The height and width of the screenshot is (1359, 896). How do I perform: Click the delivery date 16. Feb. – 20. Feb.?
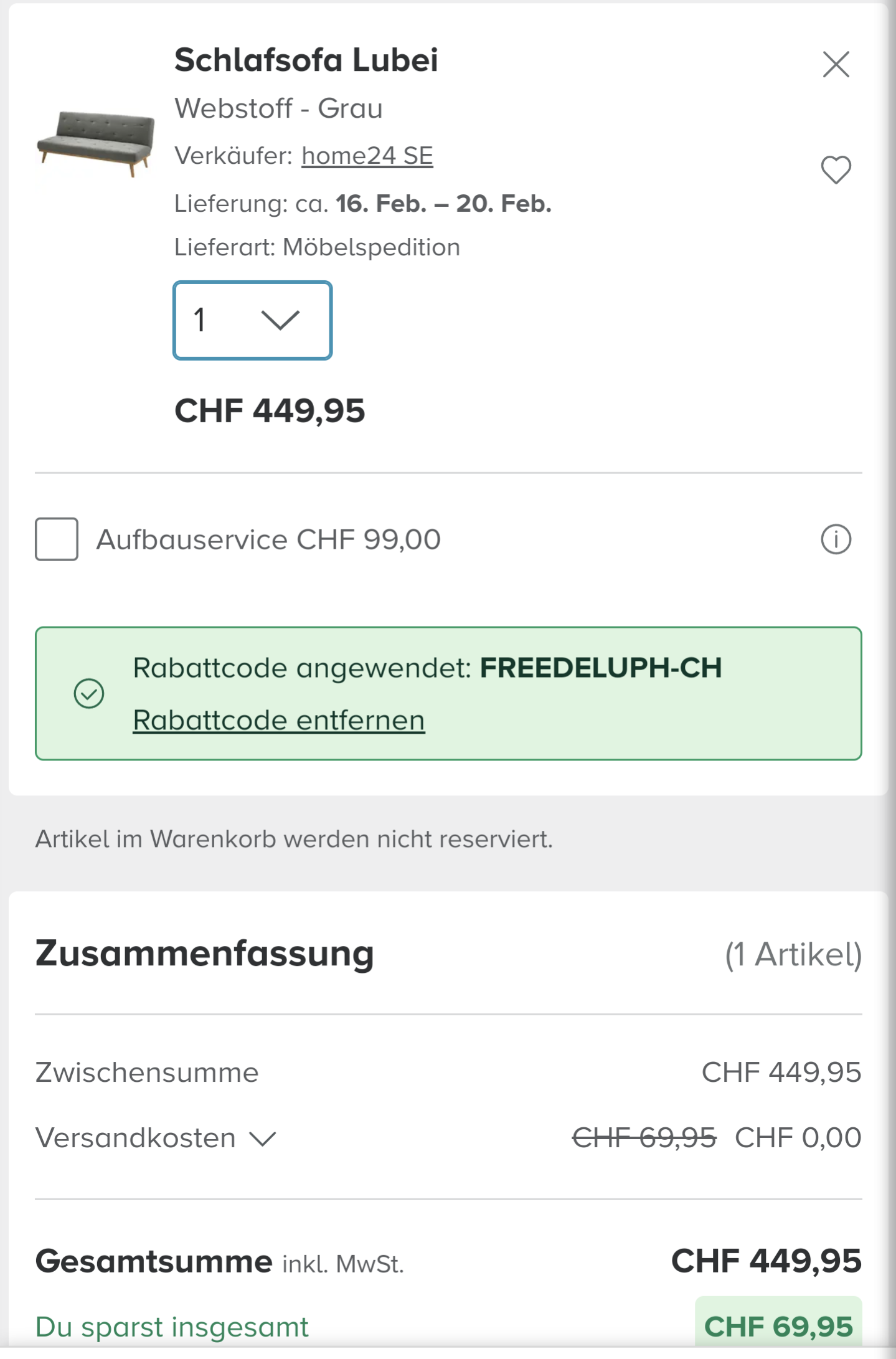(443, 204)
